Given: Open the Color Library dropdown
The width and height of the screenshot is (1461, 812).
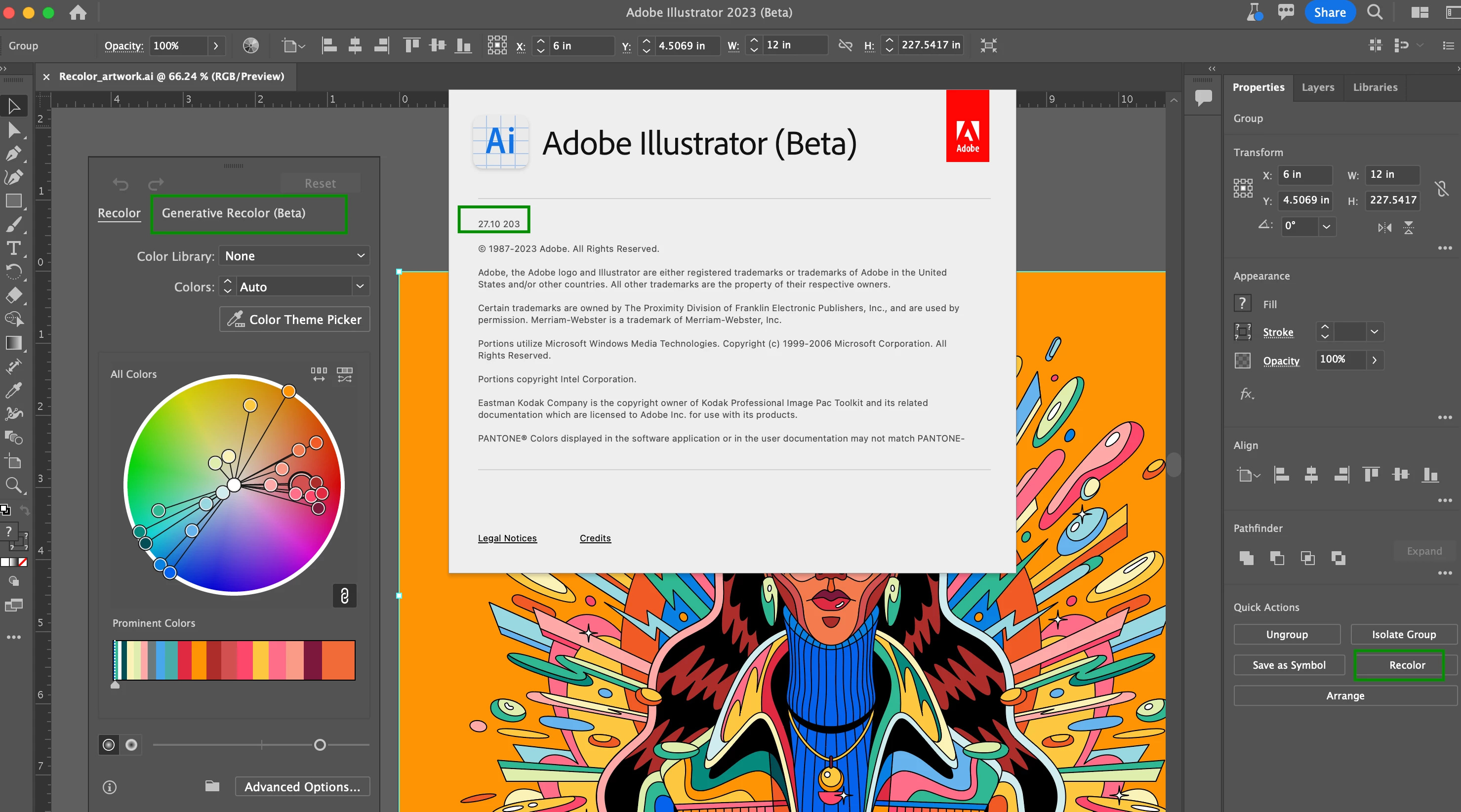Looking at the screenshot, I should pyautogui.click(x=294, y=256).
